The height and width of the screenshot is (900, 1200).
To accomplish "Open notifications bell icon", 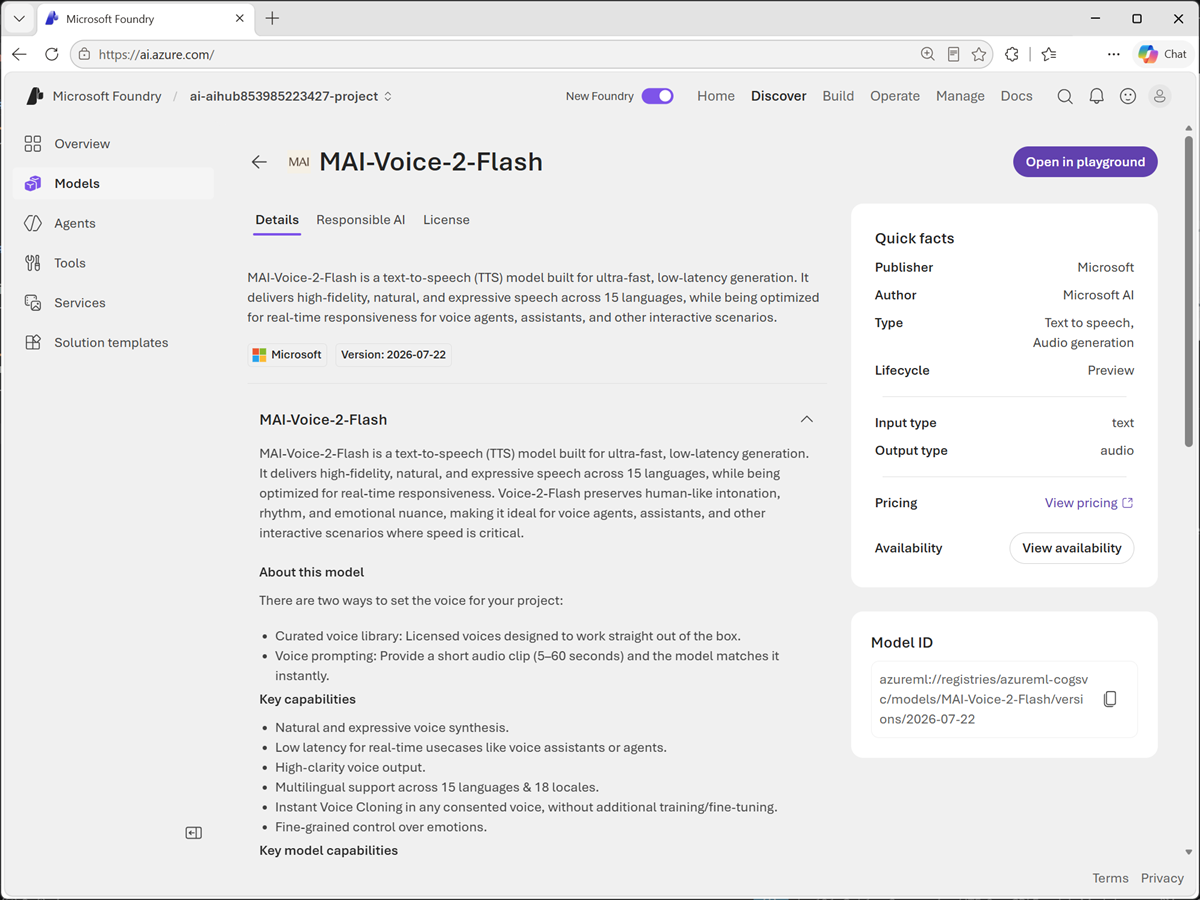I will 1097,96.
